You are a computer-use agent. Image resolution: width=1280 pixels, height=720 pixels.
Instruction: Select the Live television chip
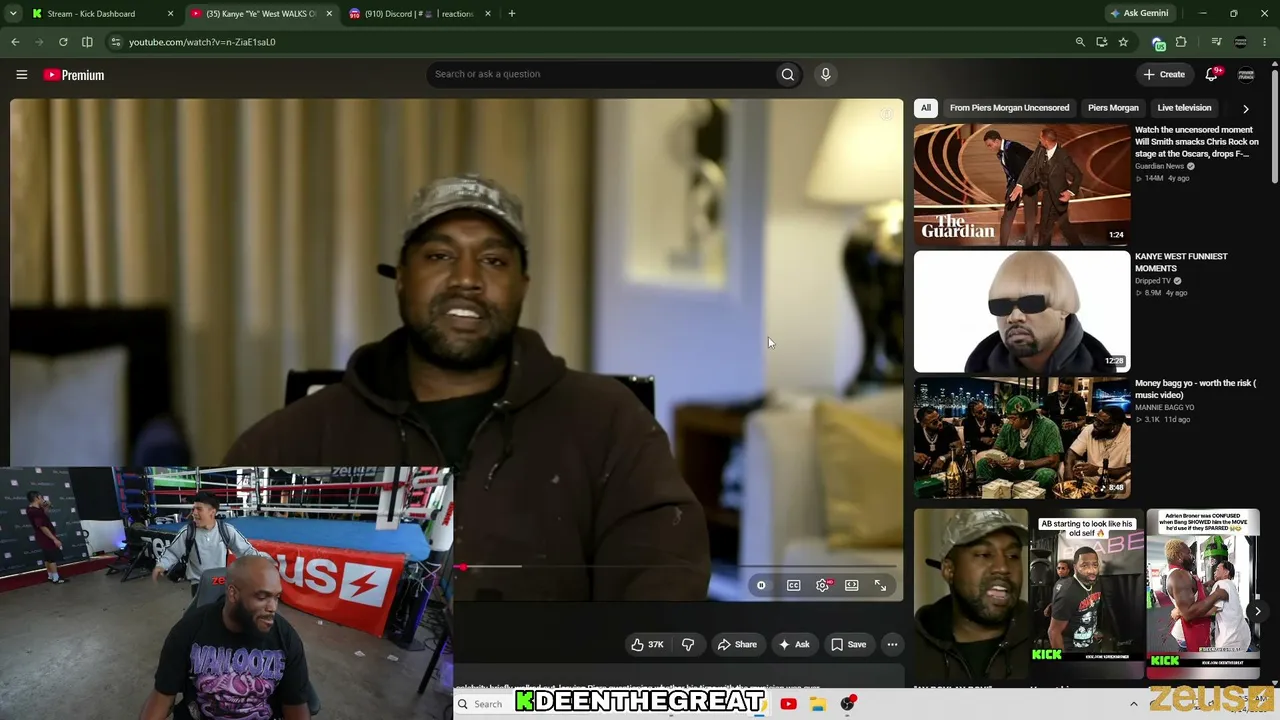[x=1184, y=108]
